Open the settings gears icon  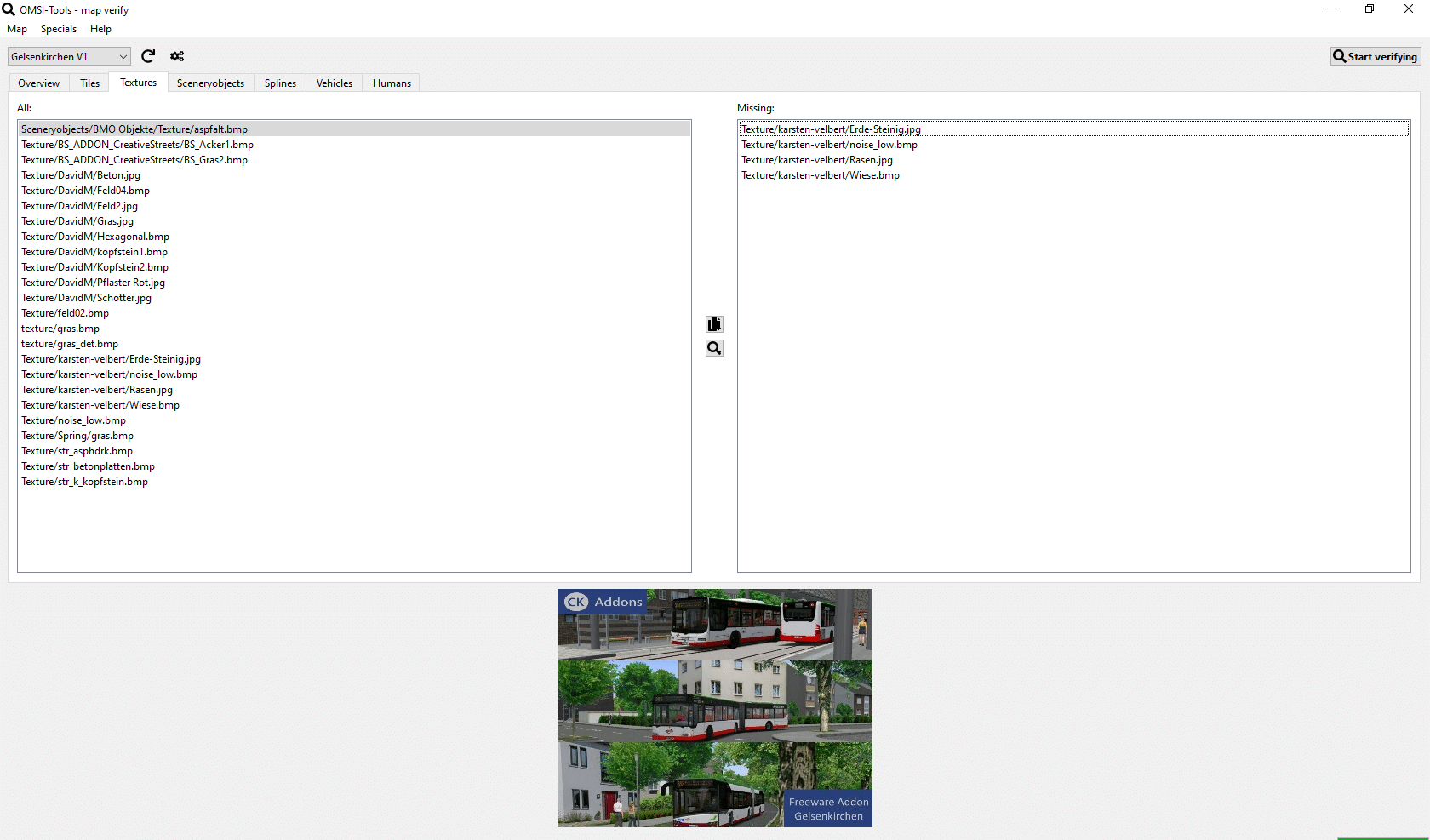(177, 56)
